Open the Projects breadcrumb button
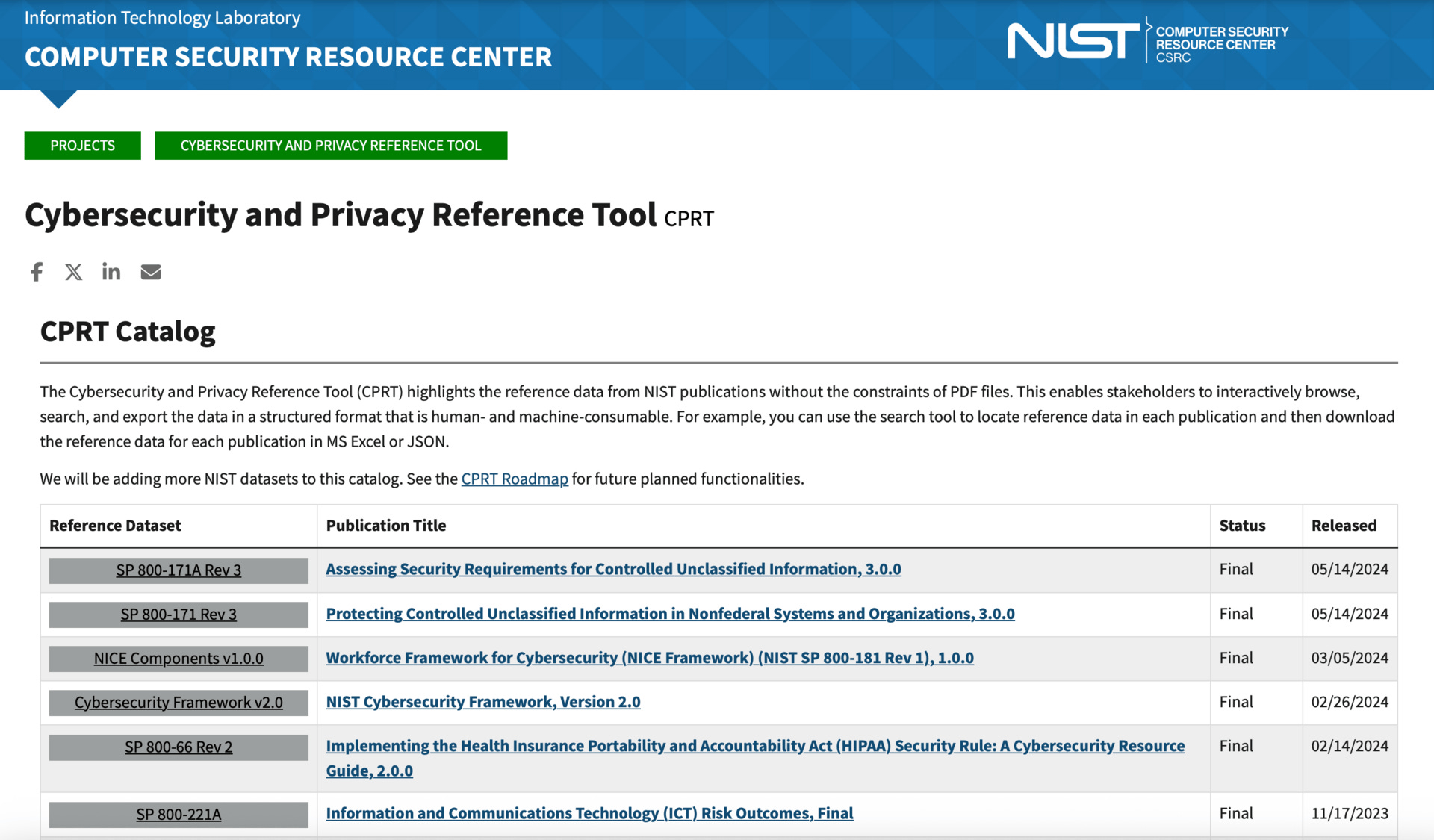The image size is (1434, 840). (x=82, y=146)
